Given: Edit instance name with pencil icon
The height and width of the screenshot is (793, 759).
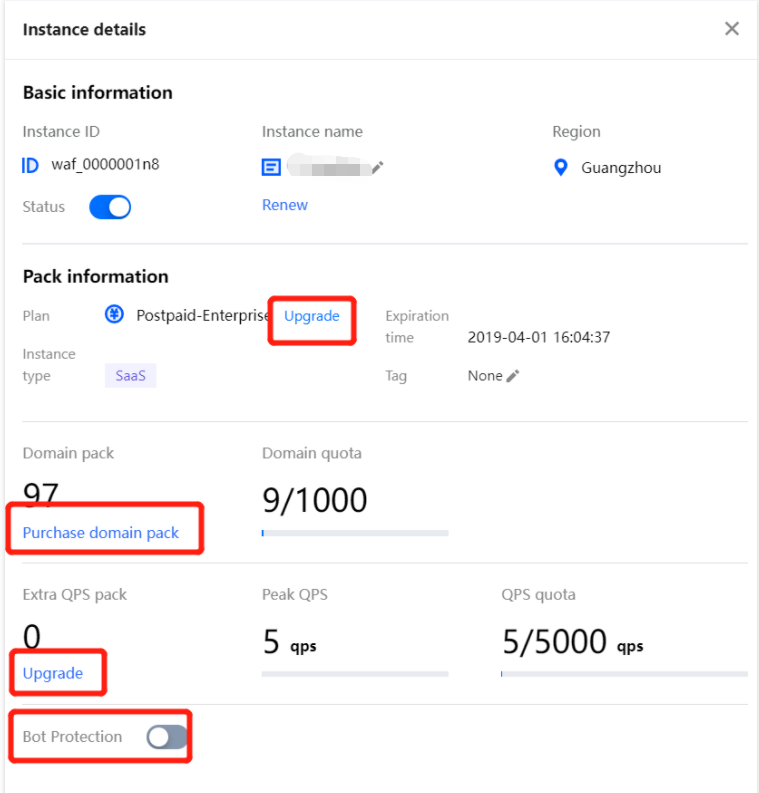Looking at the screenshot, I should pos(377,168).
